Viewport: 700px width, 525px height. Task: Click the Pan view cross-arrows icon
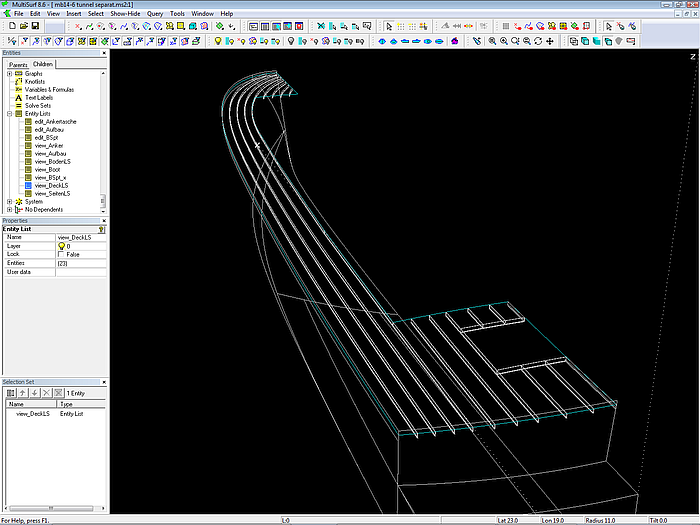(551, 41)
